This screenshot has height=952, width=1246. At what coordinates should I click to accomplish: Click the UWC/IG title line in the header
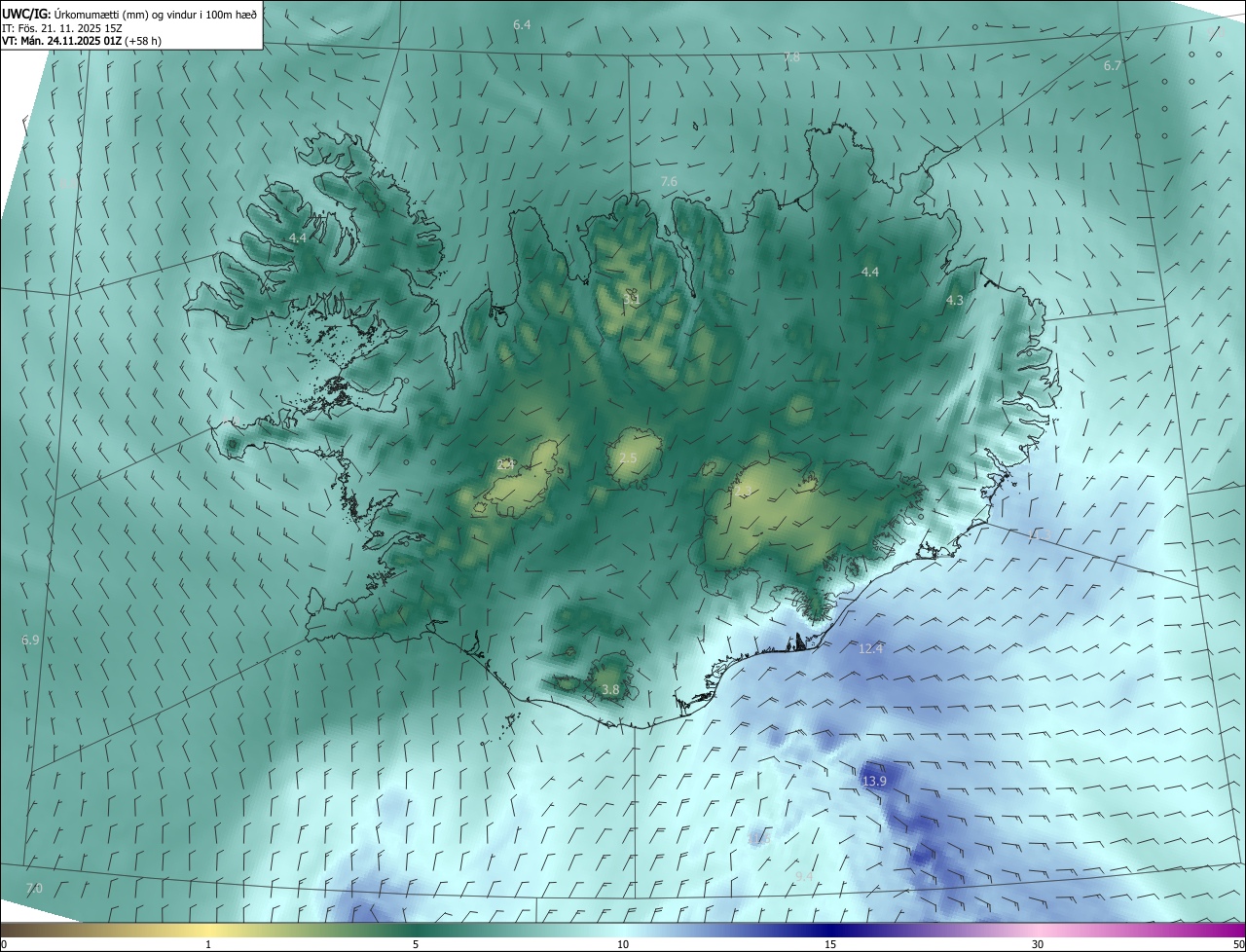[x=130, y=13]
